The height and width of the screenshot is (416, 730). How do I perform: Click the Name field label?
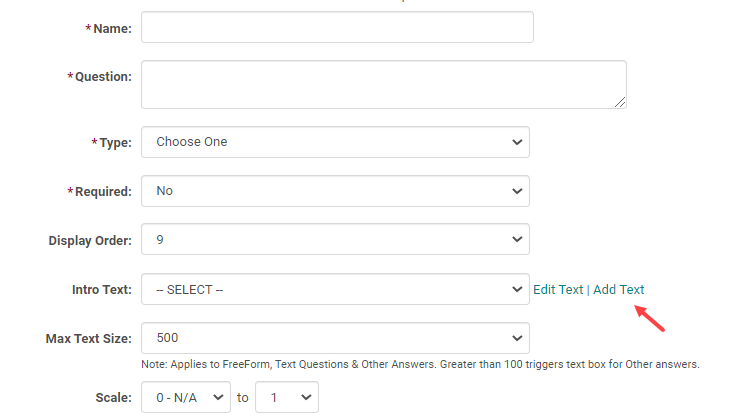(112, 29)
